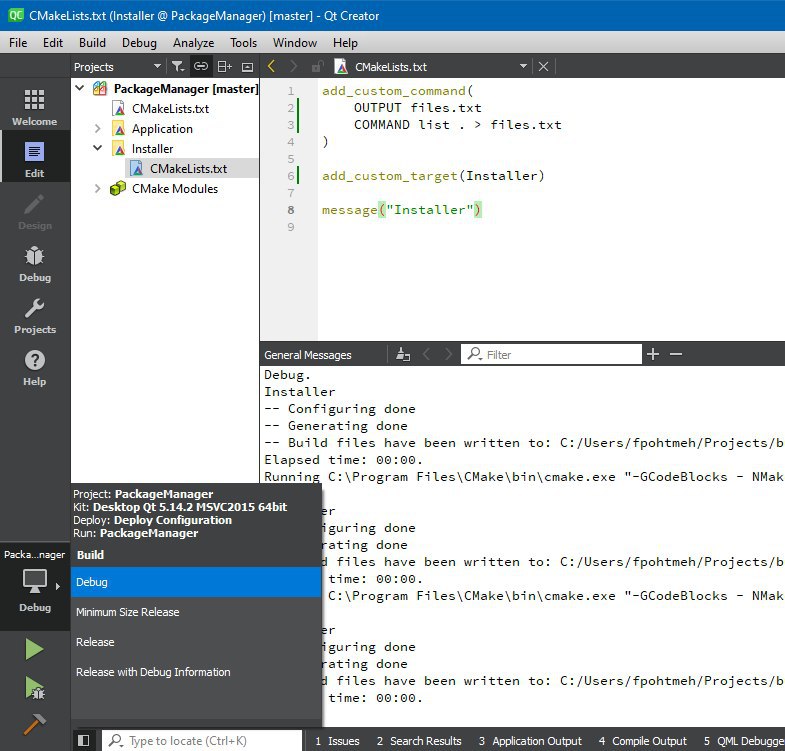
Task: Expand the Application folder
Action: pyautogui.click(x=98, y=129)
